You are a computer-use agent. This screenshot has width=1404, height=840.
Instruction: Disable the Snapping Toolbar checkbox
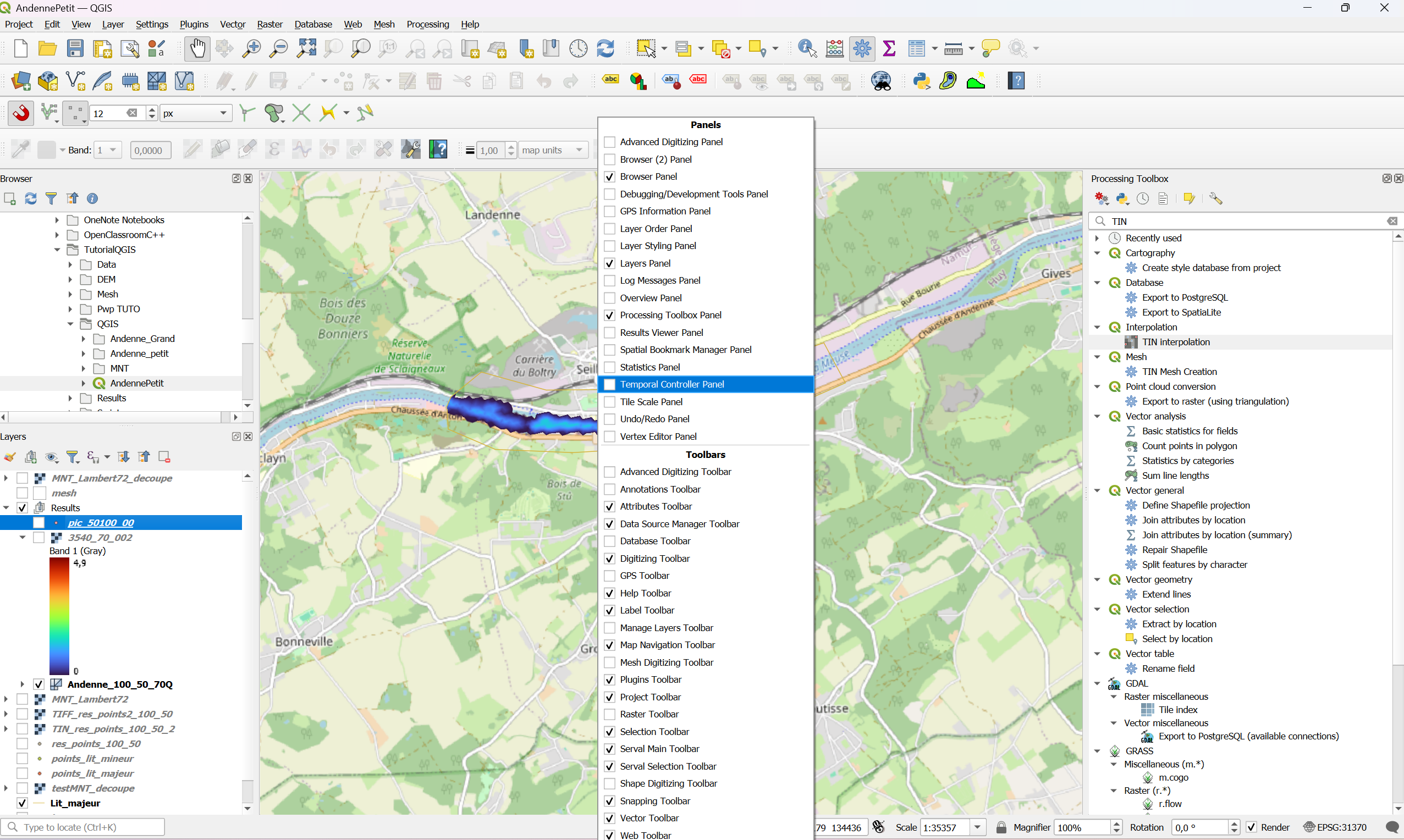(610, 801)
